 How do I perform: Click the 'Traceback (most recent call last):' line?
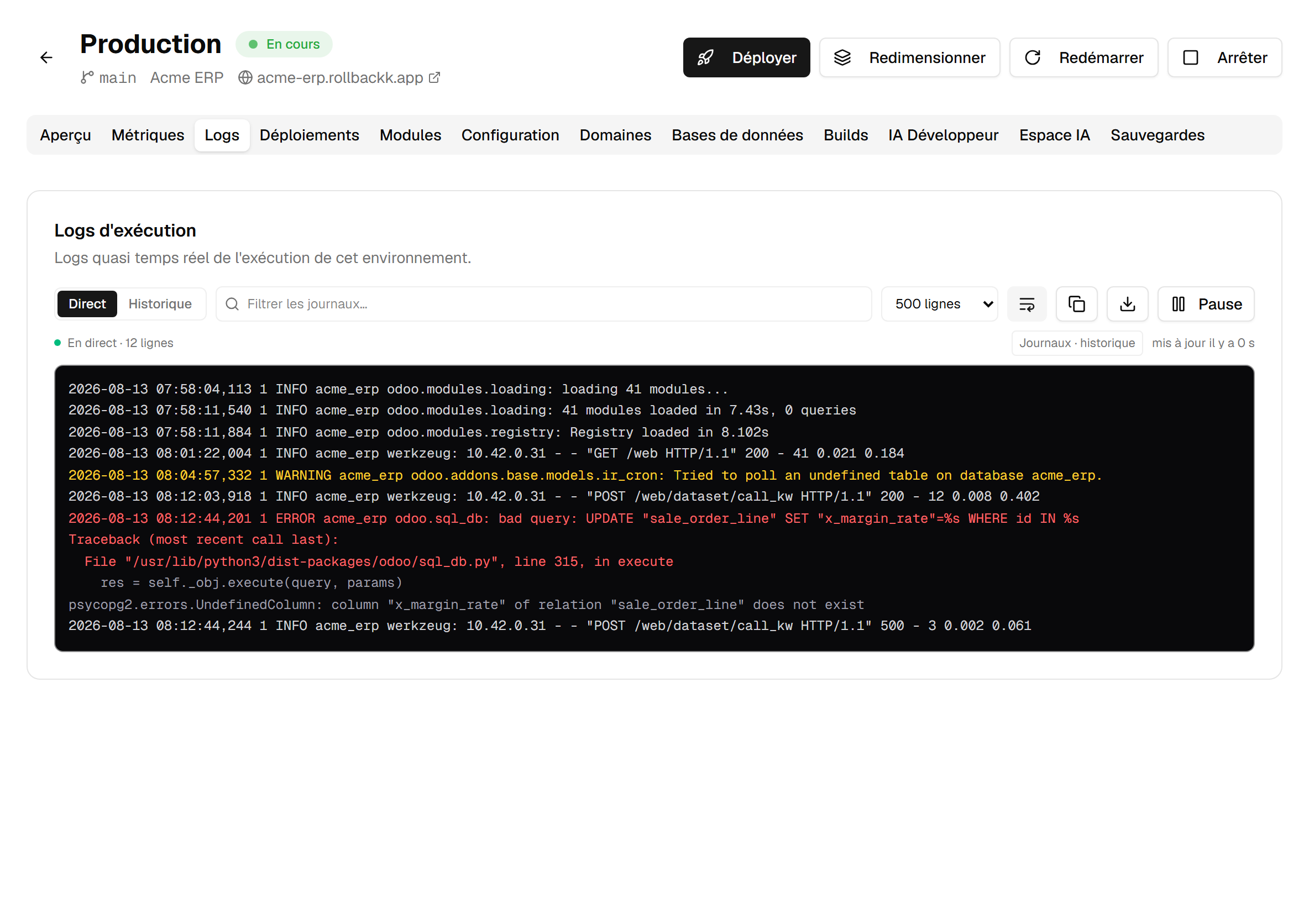tap(203, 540)
